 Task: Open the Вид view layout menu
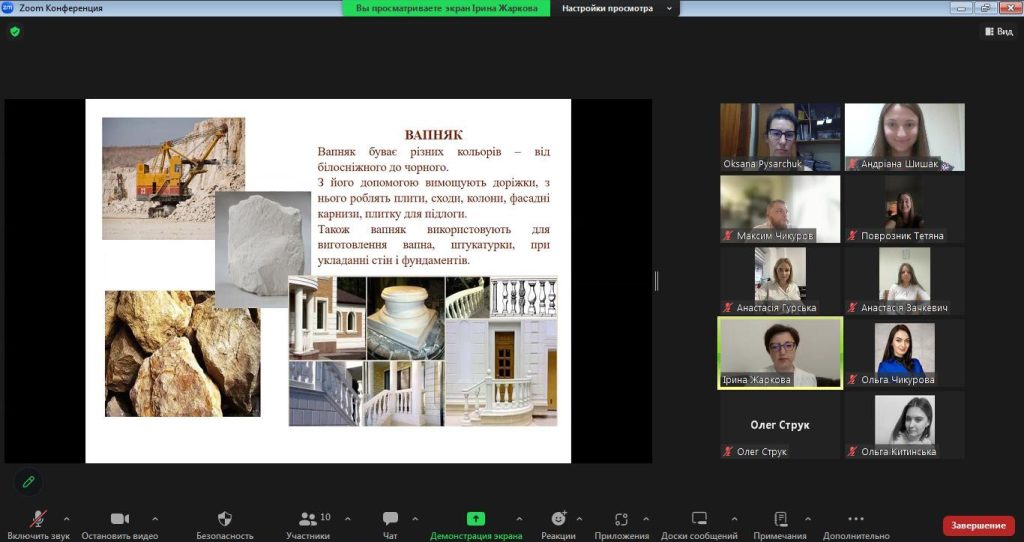click(999, 32)
